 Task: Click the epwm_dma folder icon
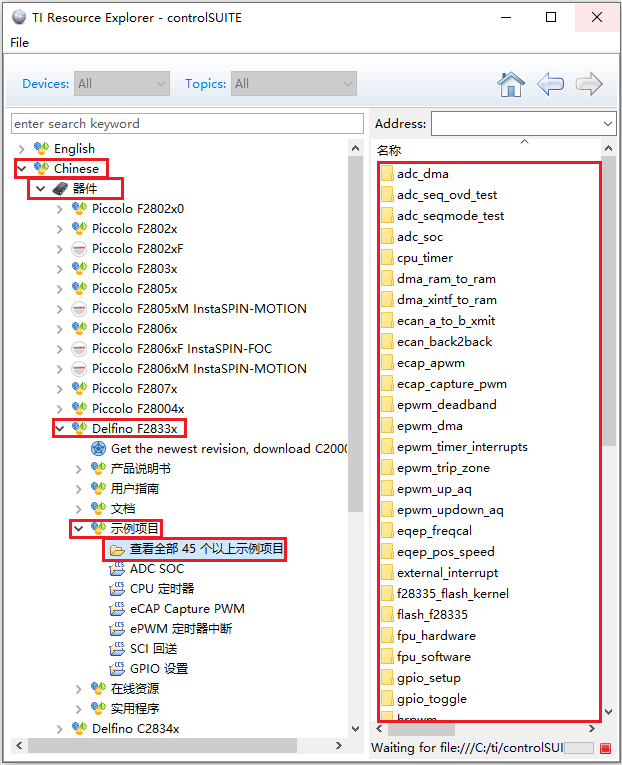(387, 425)
